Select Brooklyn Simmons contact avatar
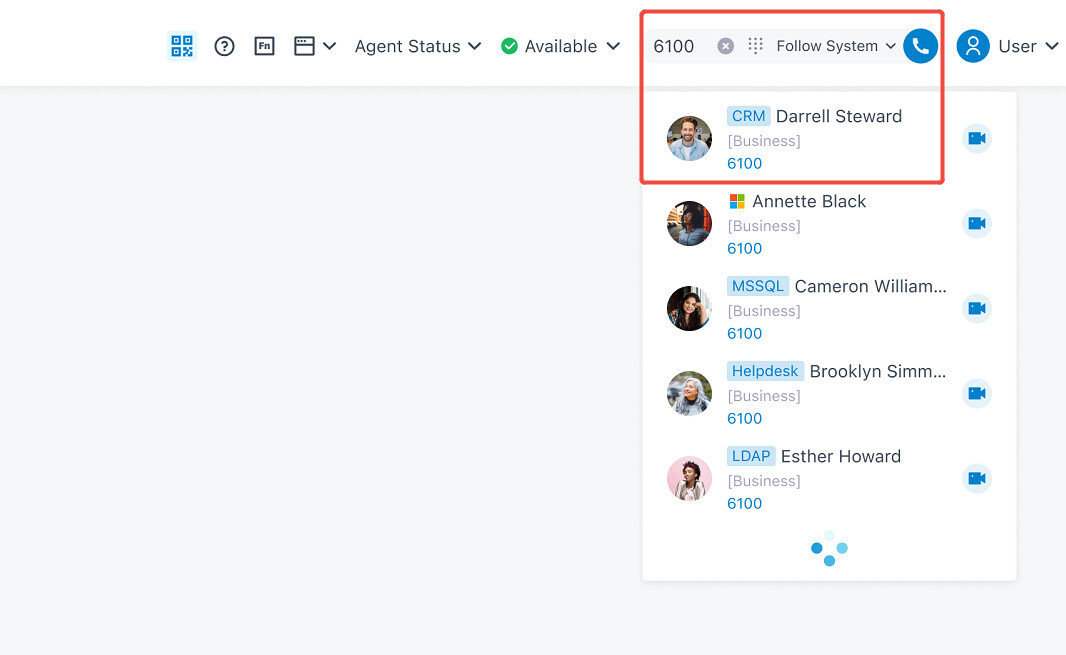Viewport: 1066px width, 655px height. 689,393
